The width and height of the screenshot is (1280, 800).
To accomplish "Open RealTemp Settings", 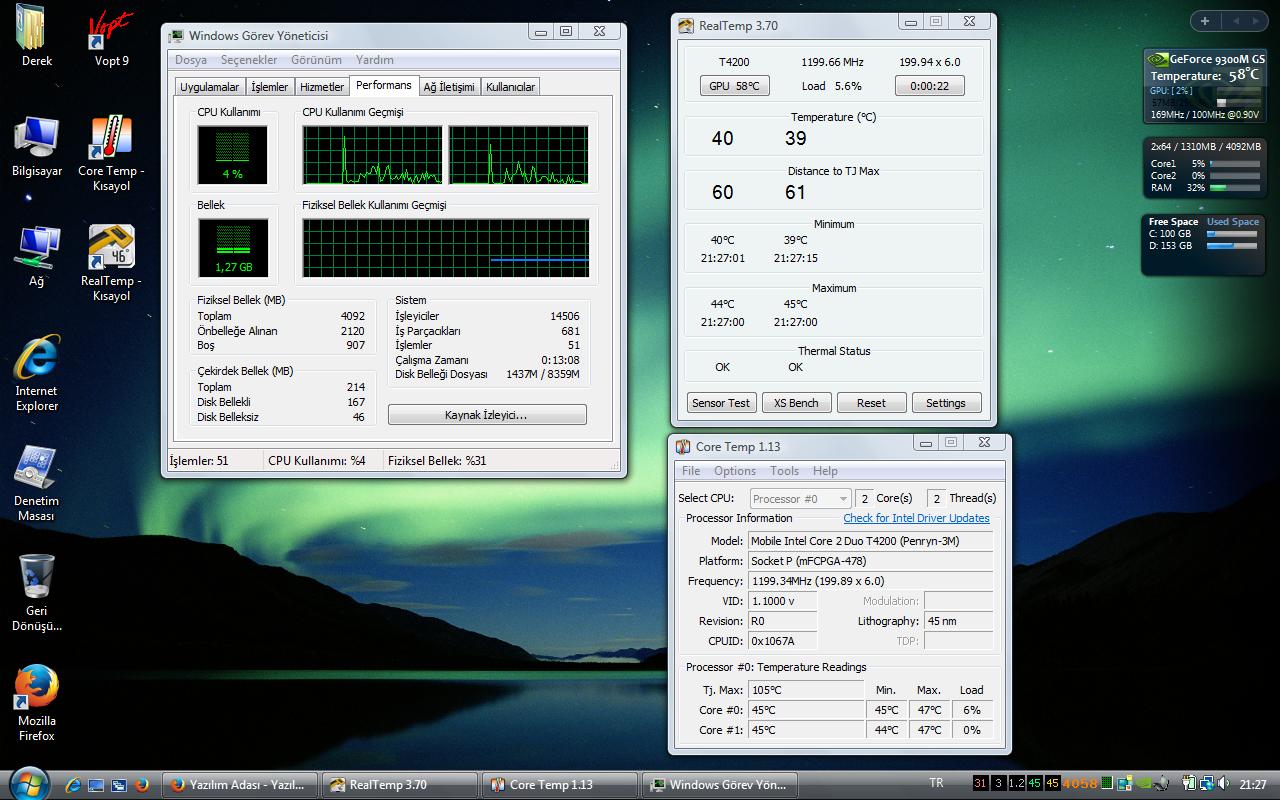I will point(946,403).
